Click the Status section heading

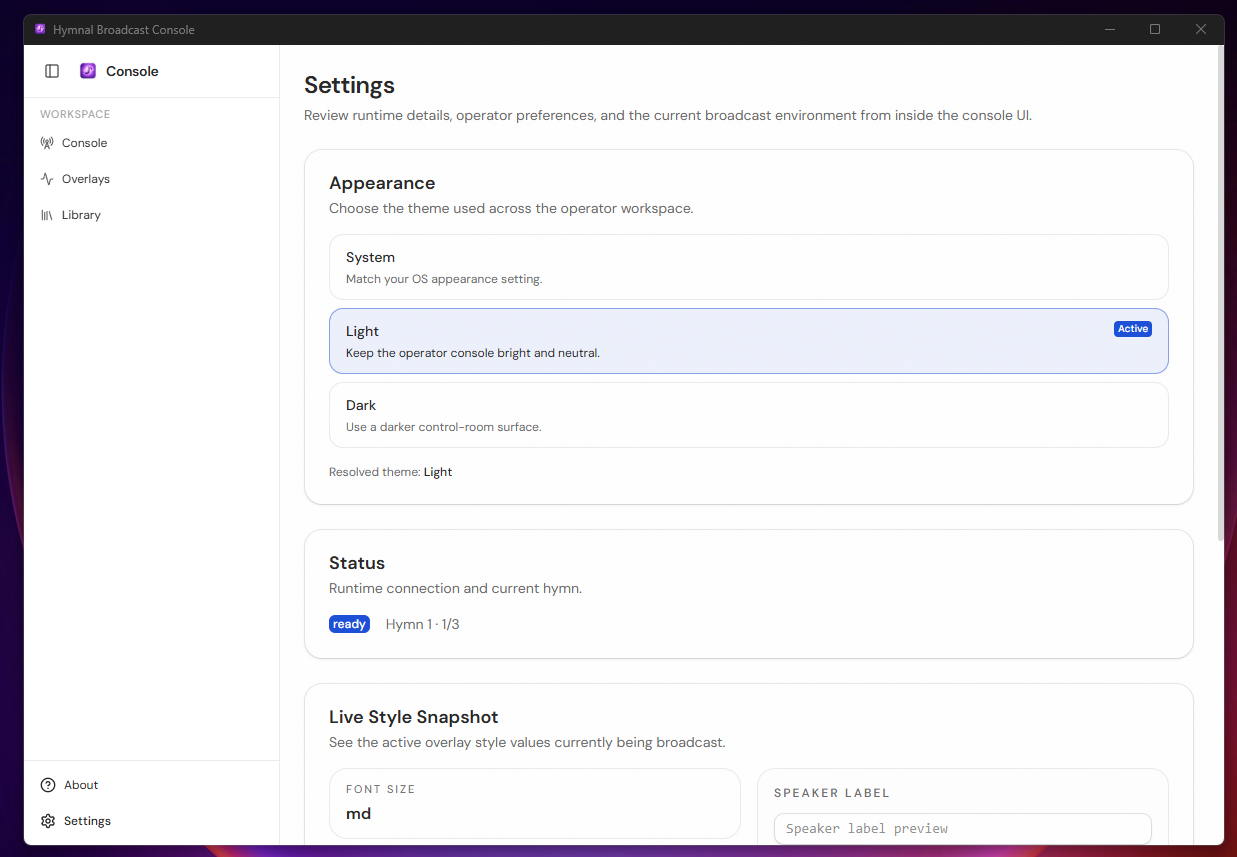(357, 563)
